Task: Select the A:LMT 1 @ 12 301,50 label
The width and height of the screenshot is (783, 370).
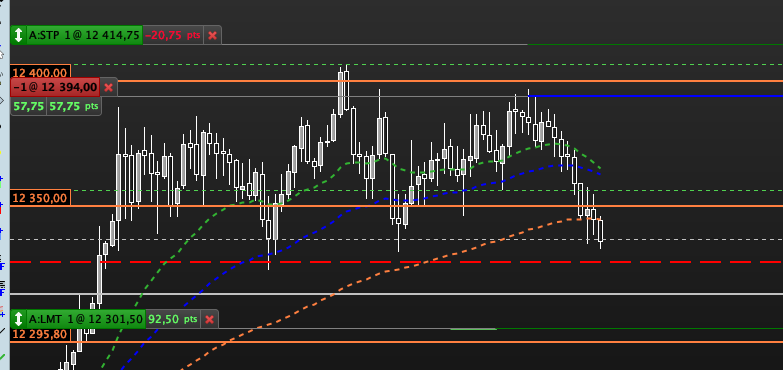Action: [x=85, y=319]
